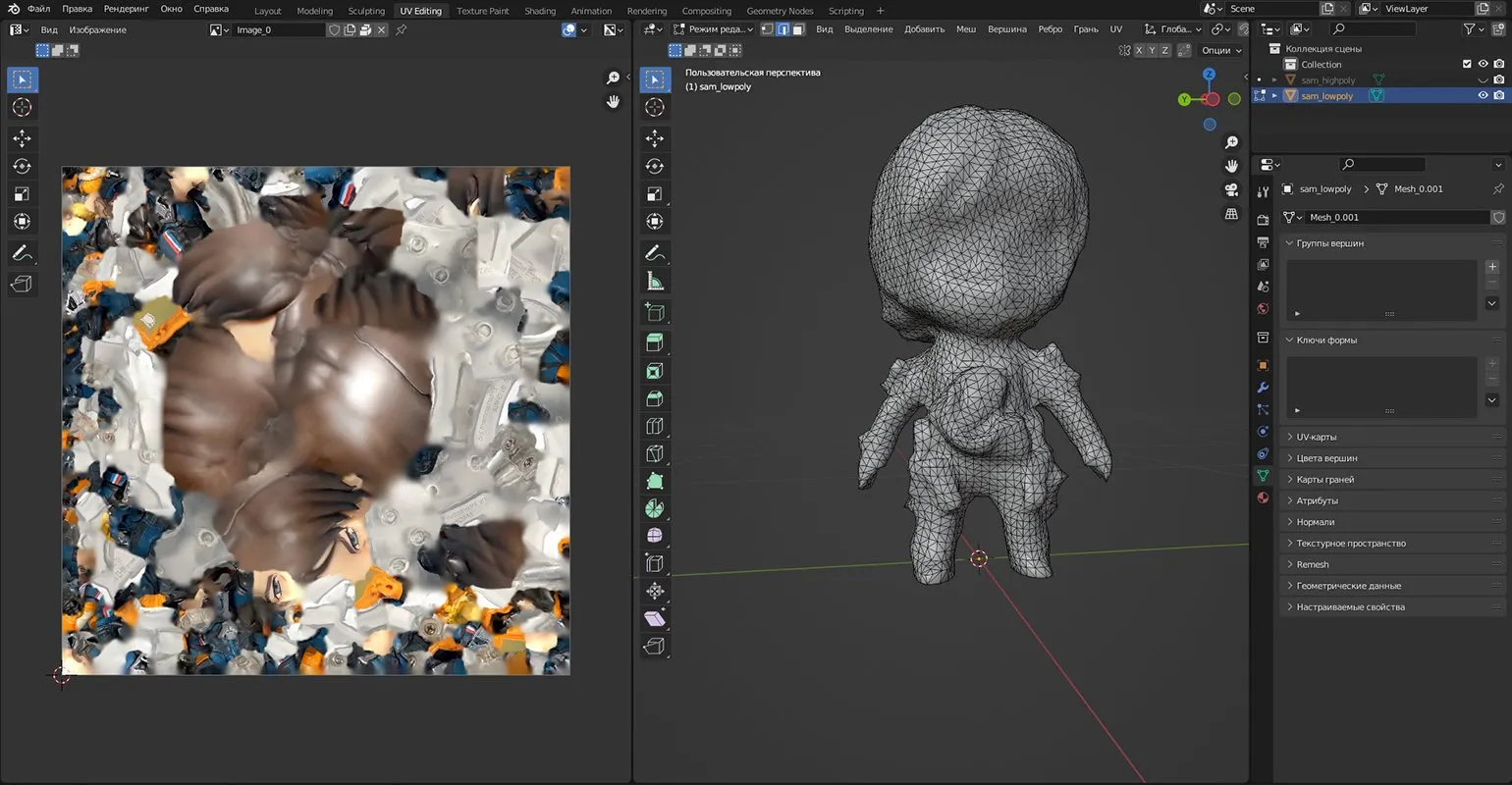1512x785 pixels.
Task: Select the Bevel tool
Action: [x=655, y=398]
